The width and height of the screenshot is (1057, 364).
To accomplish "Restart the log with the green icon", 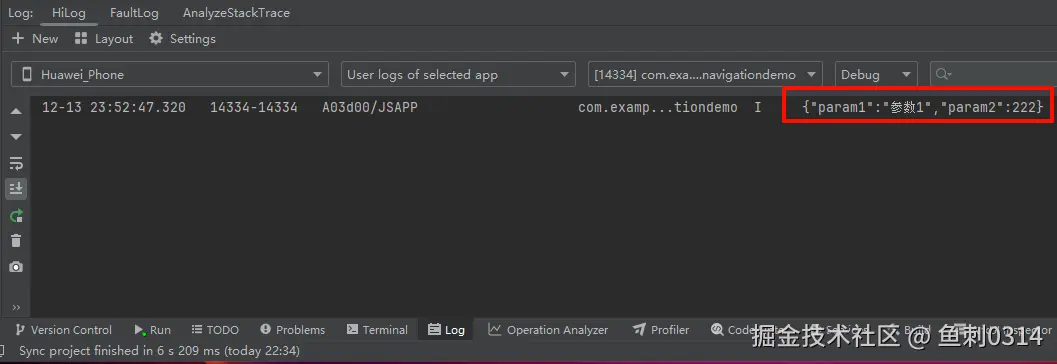I will [x=16, y=216].
